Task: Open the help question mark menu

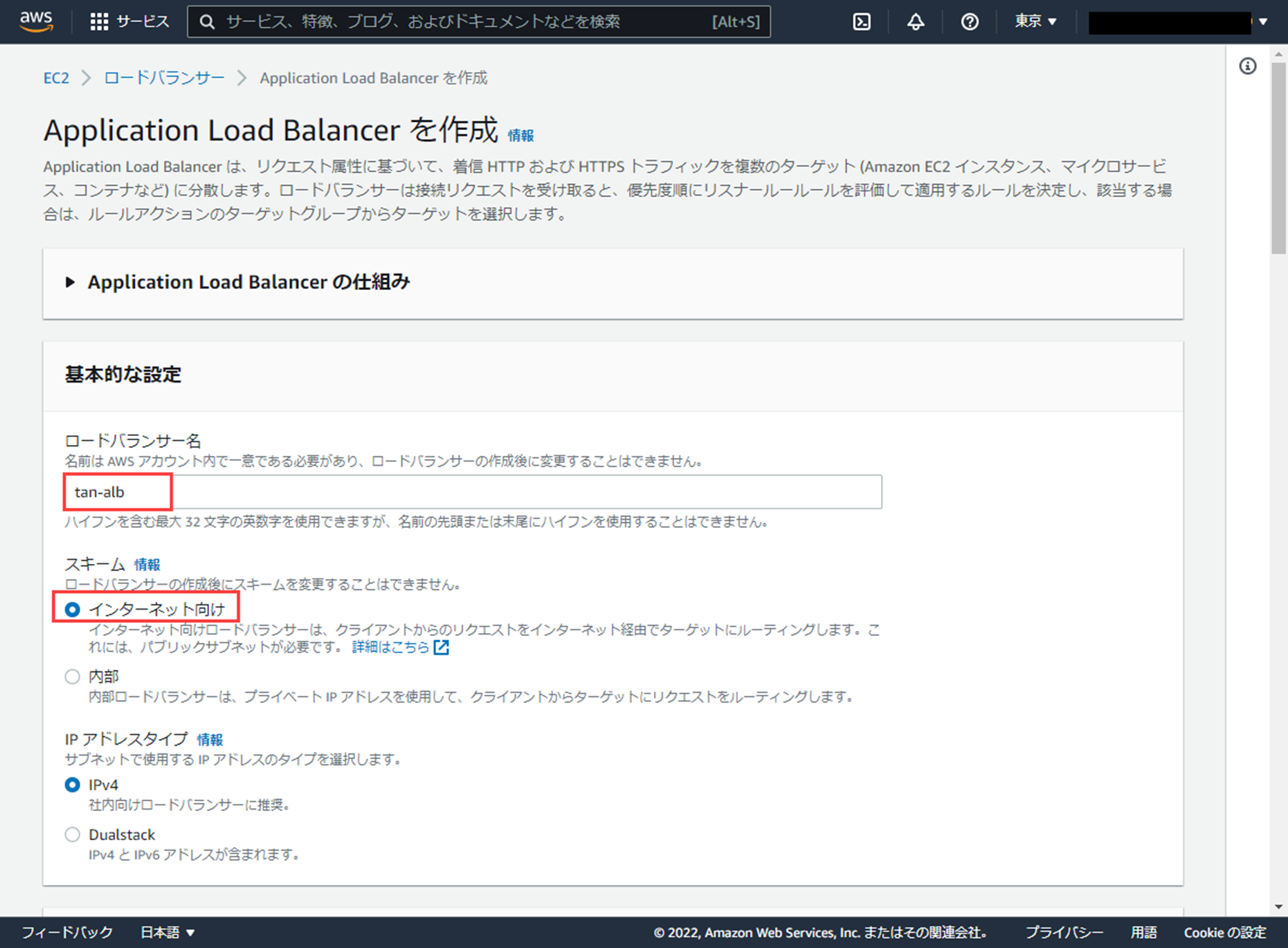Action: point(970,22)
